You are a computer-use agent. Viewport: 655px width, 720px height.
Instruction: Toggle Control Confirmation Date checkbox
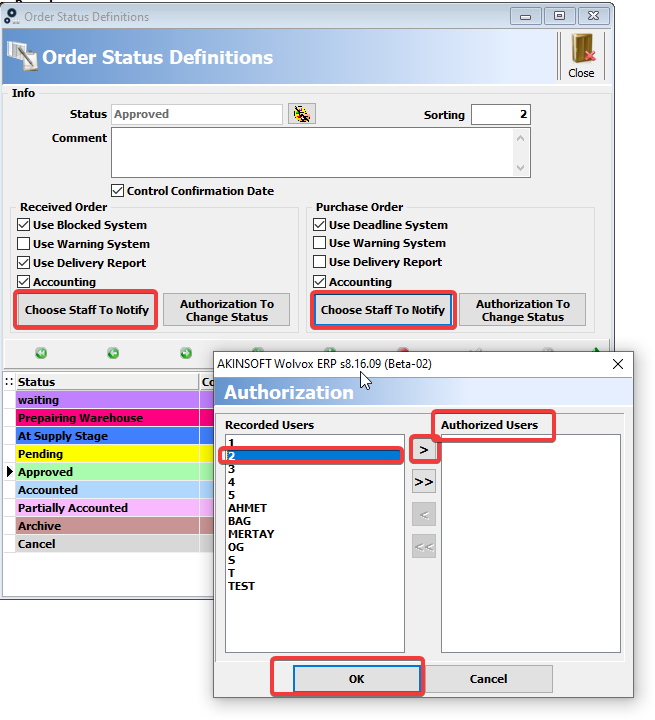coord(118,191)
